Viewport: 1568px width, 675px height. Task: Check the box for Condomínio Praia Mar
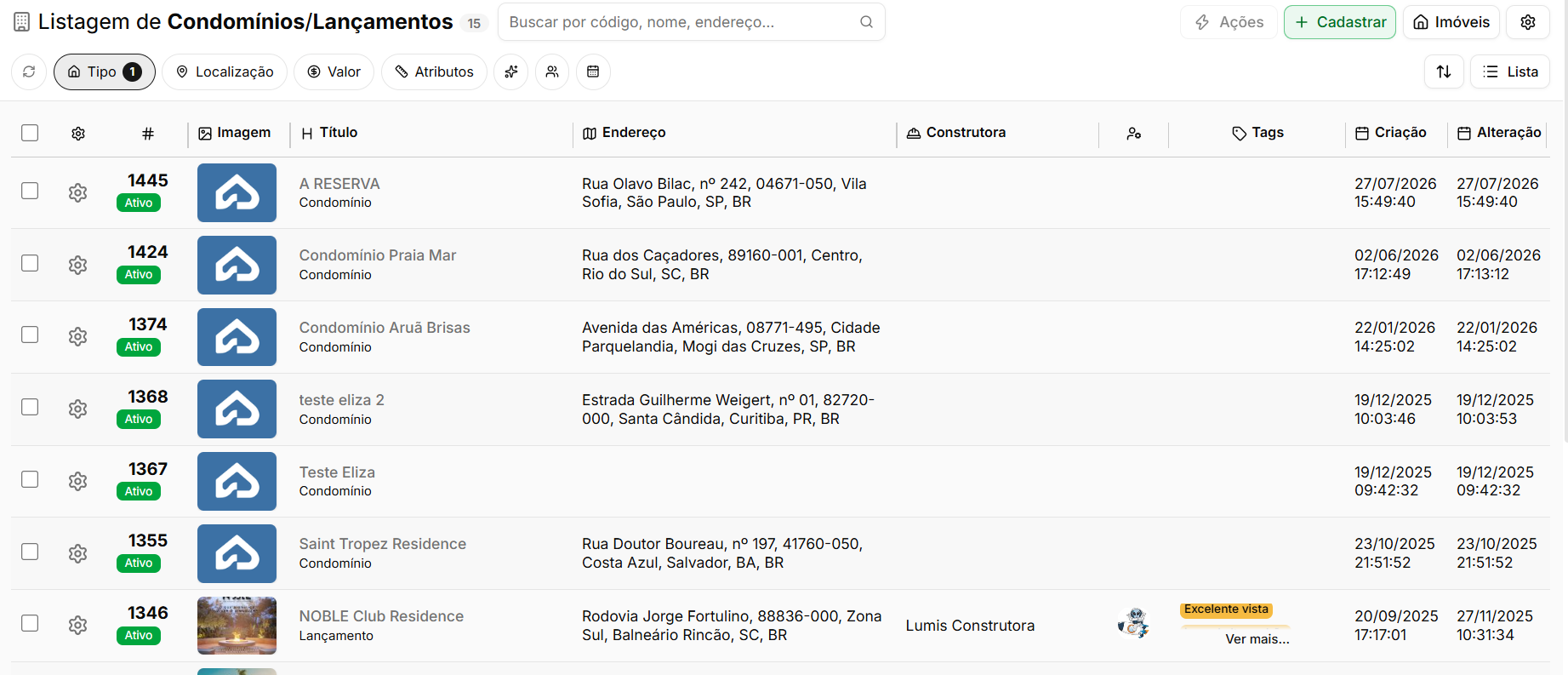[x=30, y=263]
